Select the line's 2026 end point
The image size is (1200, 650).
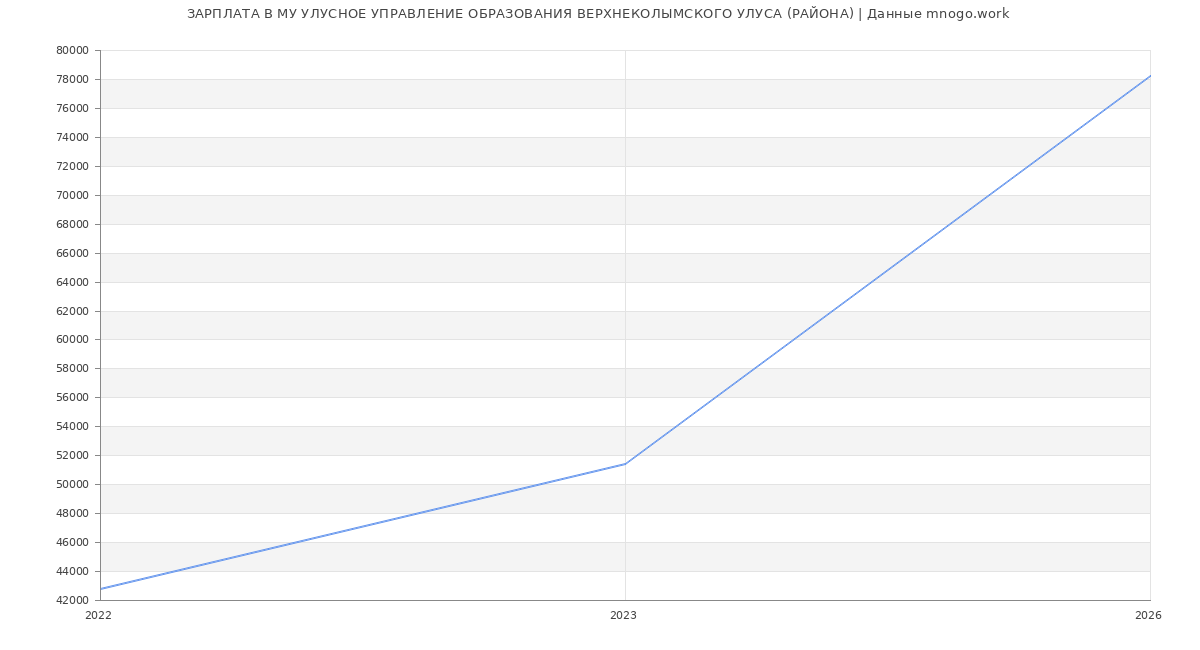pyautogui.click(x=1150, y=76)
